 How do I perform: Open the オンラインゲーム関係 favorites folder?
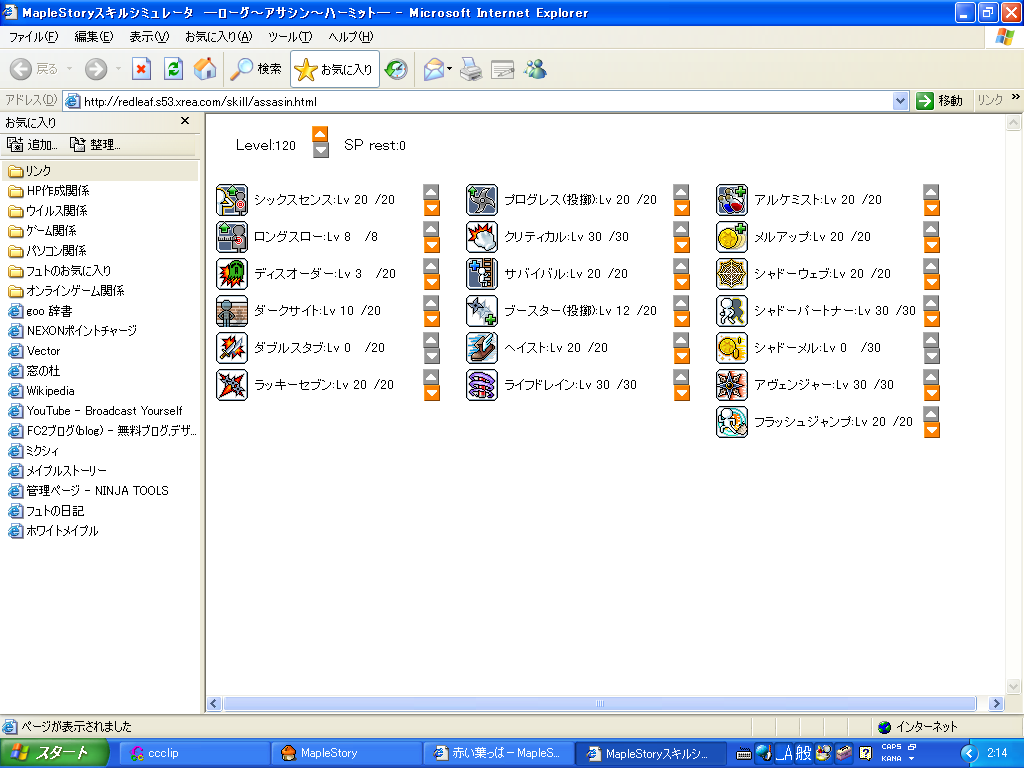pos(66,291)
